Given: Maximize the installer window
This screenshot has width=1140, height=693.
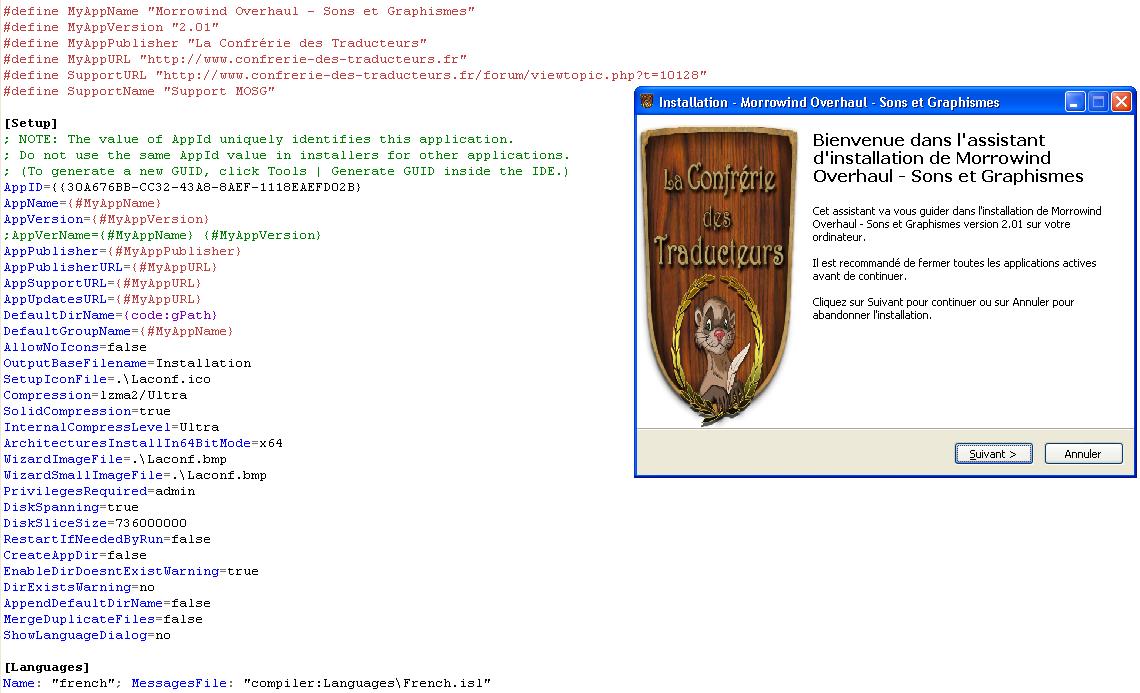Looking at the screenshot, I should [x=1099, y=102].
